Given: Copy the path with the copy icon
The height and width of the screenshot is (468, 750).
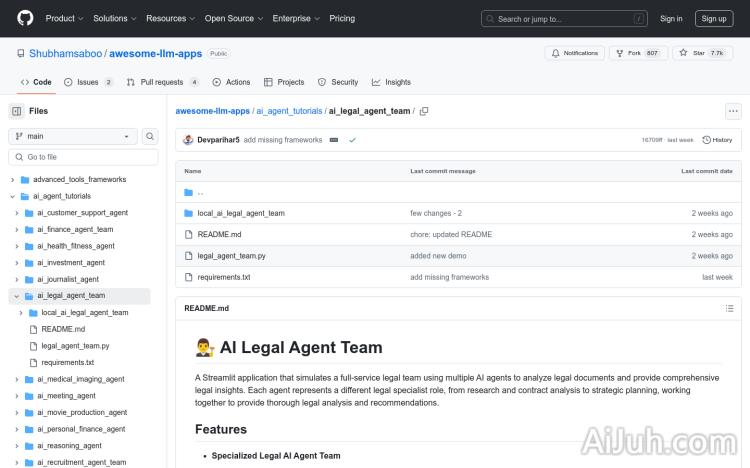Looking at the screenshot, I should [x=424, y=111].
